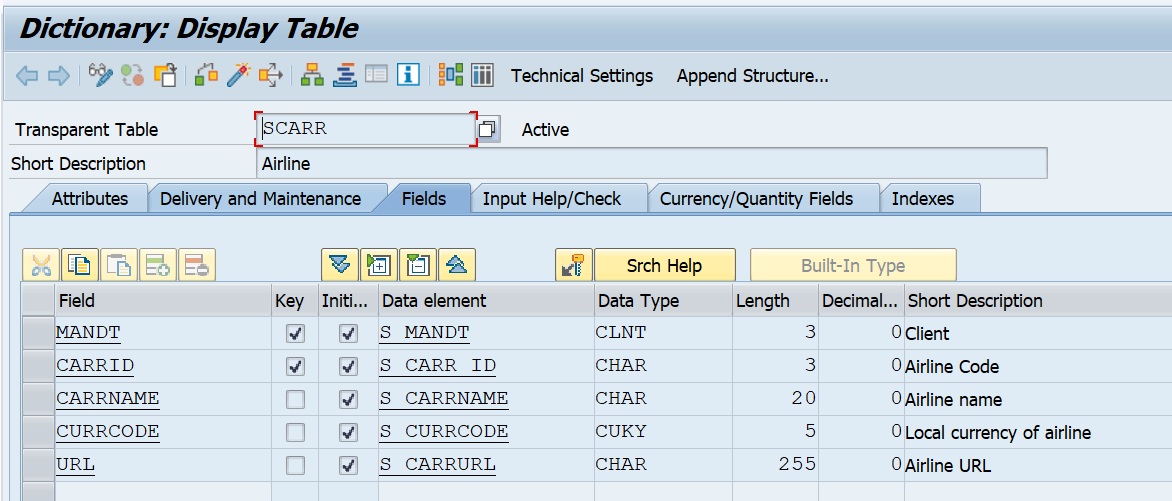Run the Check icon with green and yellow squares

[206, 75]
